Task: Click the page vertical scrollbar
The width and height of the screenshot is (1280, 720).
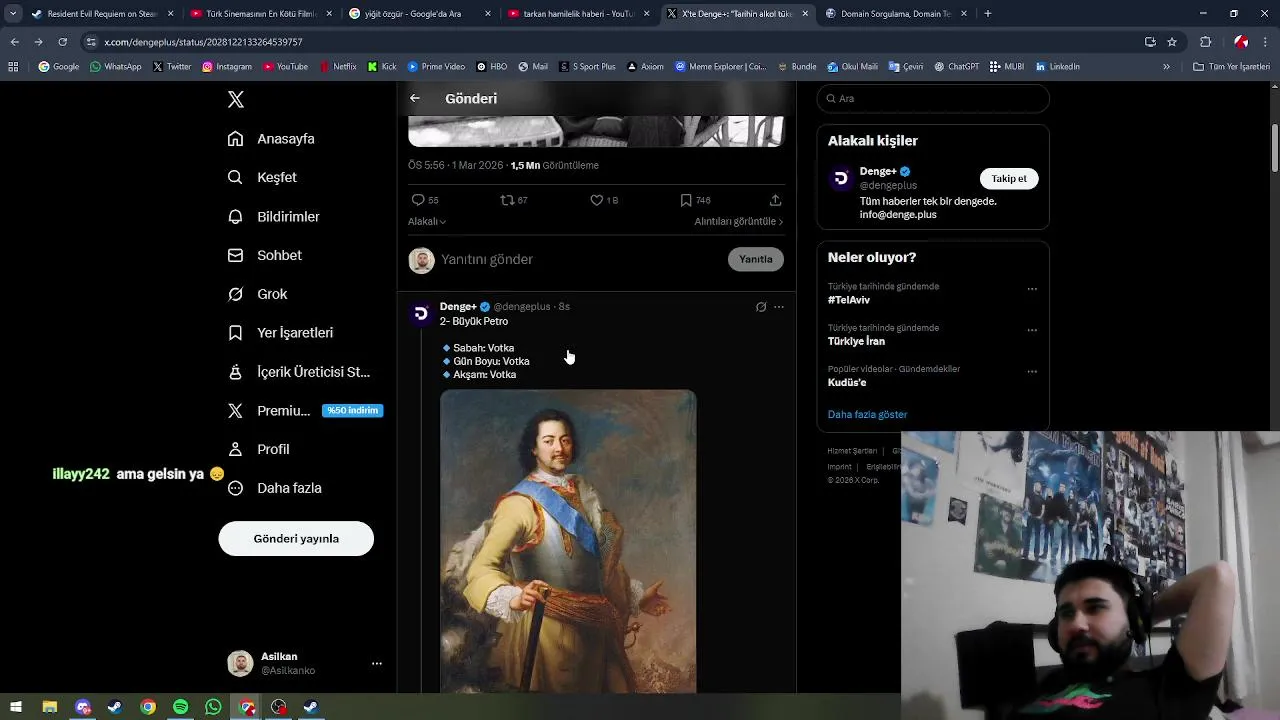Action: click(1275, 150)
